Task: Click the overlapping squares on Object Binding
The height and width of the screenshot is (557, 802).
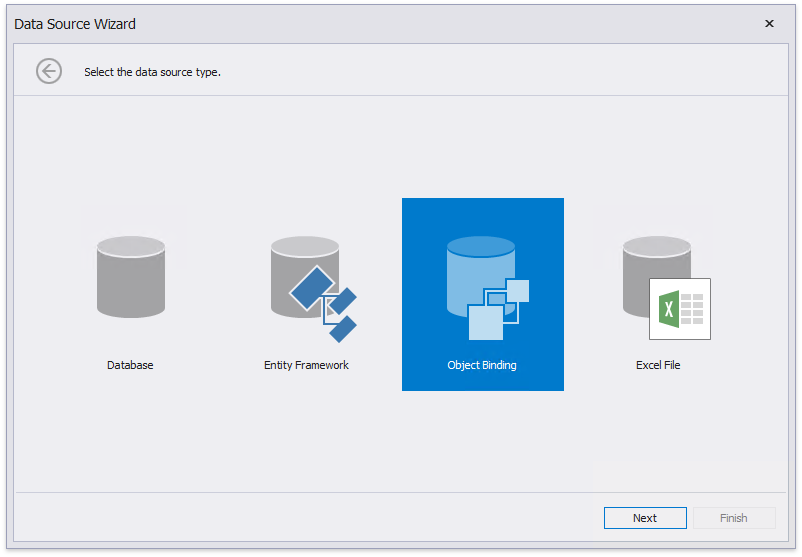Action: [497, 310]
